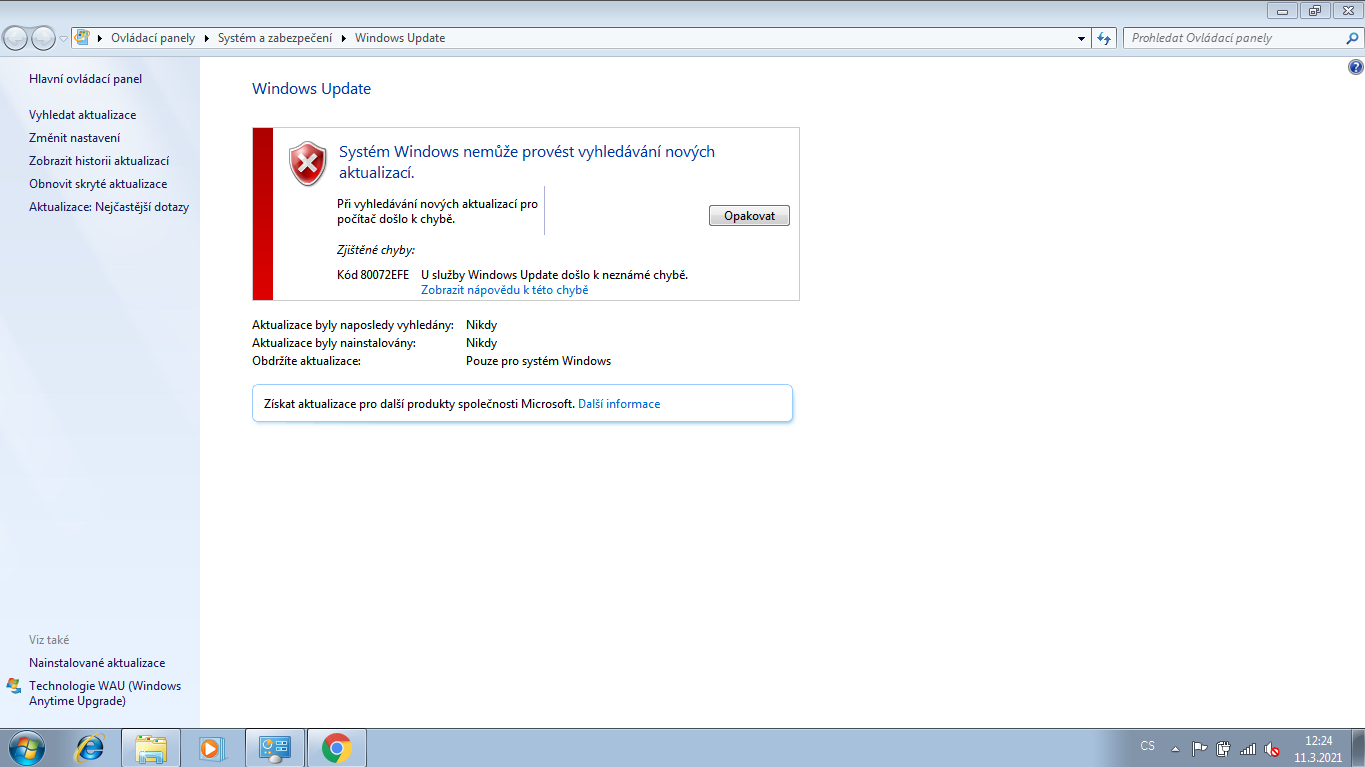
Task: Show Zobrazit historii aktualizací
Action: coord(99,161)
